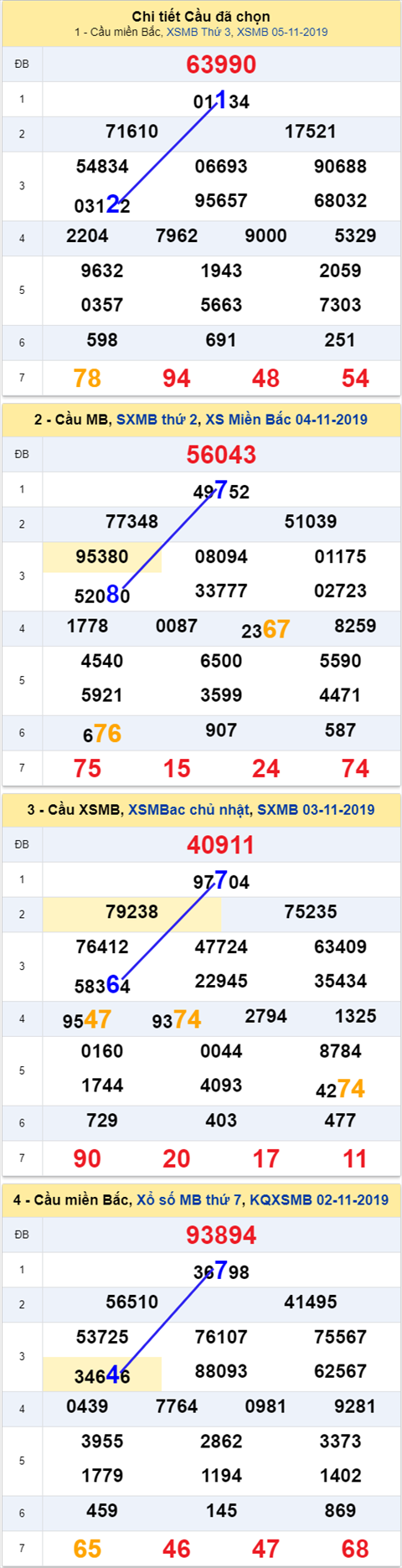Screen dimensions: 402x1568
Task: Open XS Miền Bắc 04-11-2019 link
Action: [x=286, y=420]
